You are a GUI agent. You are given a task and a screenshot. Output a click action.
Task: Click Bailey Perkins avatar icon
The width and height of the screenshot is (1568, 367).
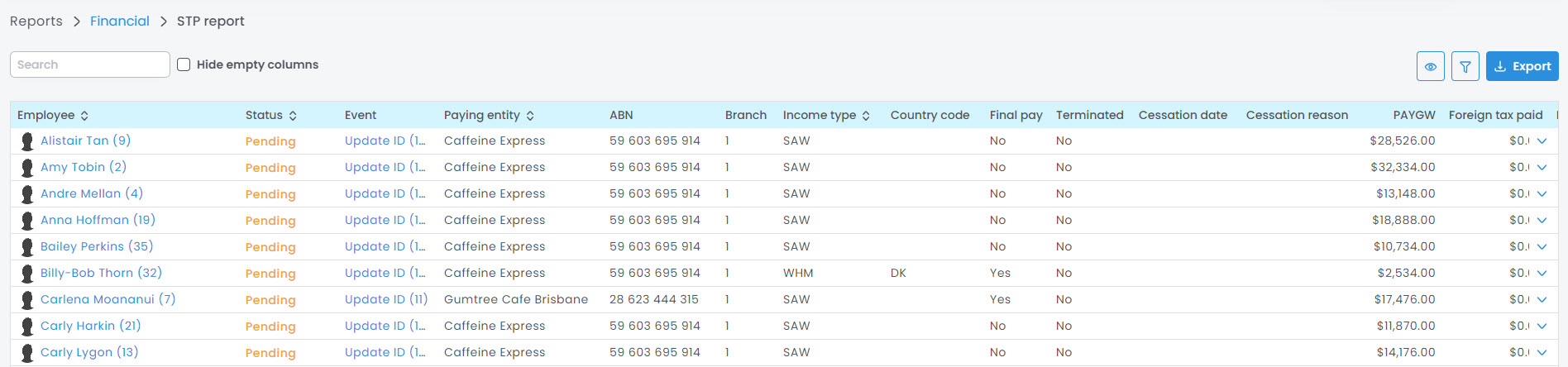tap(27, 247)
